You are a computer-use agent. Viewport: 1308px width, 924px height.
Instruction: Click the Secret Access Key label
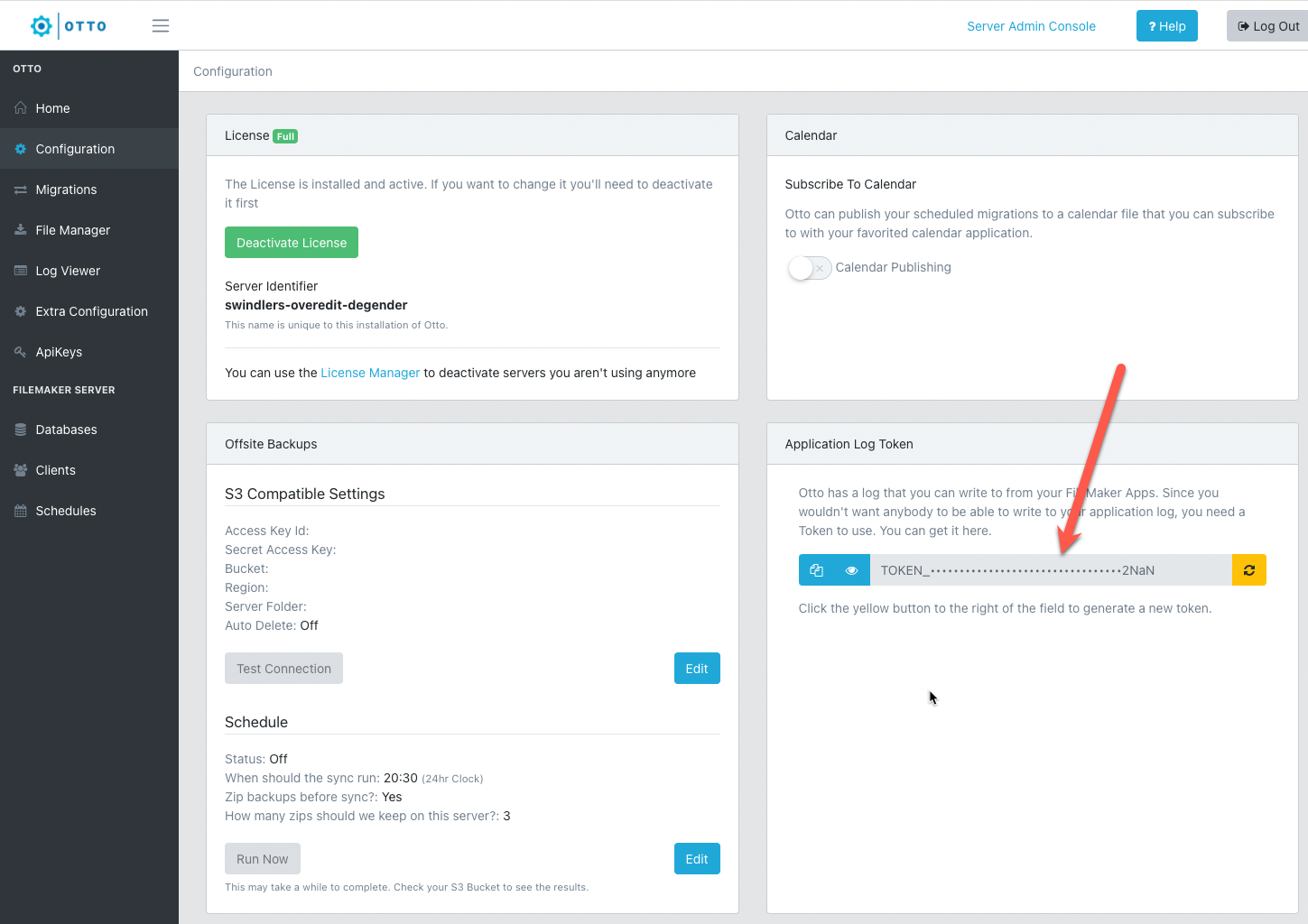tap(281, 550)
